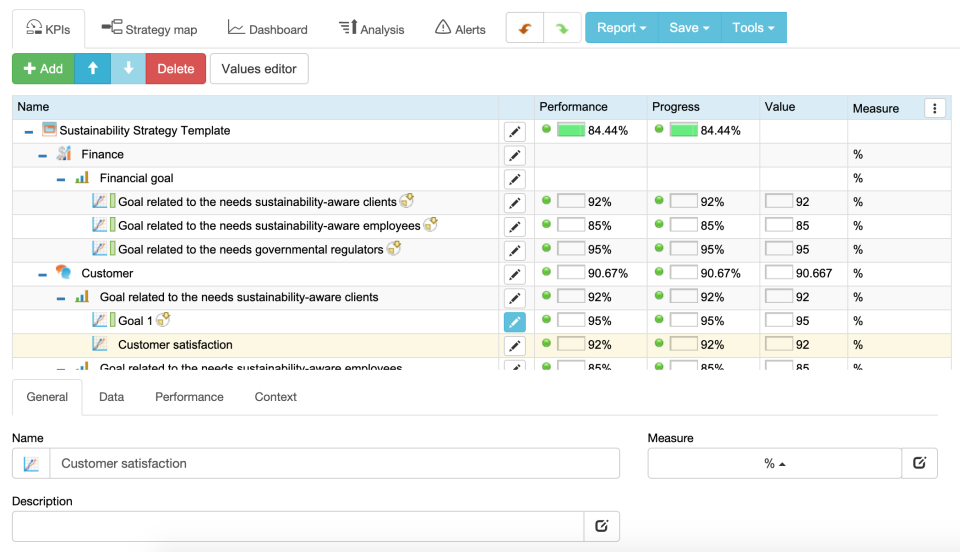Click pencil icon for Financial goal row
This screenshot has height=552, width=960.
pyautogui.click(x=515, y=179)
